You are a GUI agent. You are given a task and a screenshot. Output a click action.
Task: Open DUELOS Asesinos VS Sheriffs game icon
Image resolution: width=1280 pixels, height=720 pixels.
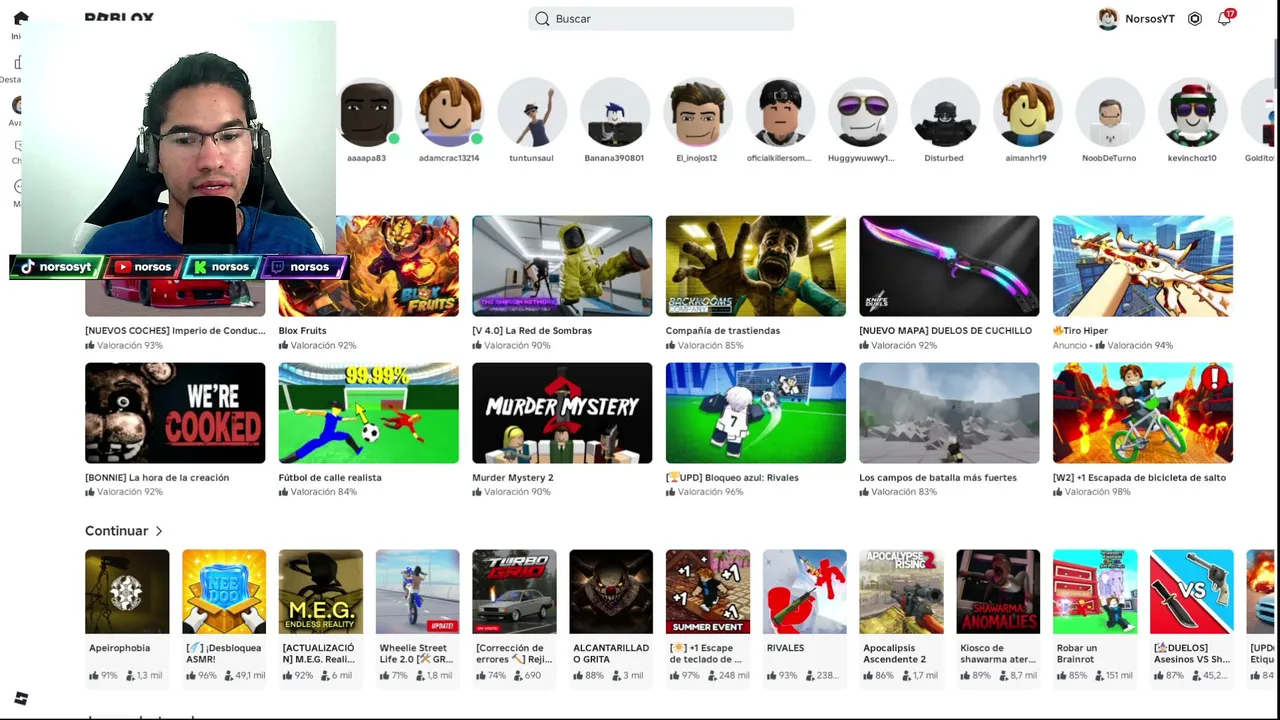click(x=1192, y=591)
